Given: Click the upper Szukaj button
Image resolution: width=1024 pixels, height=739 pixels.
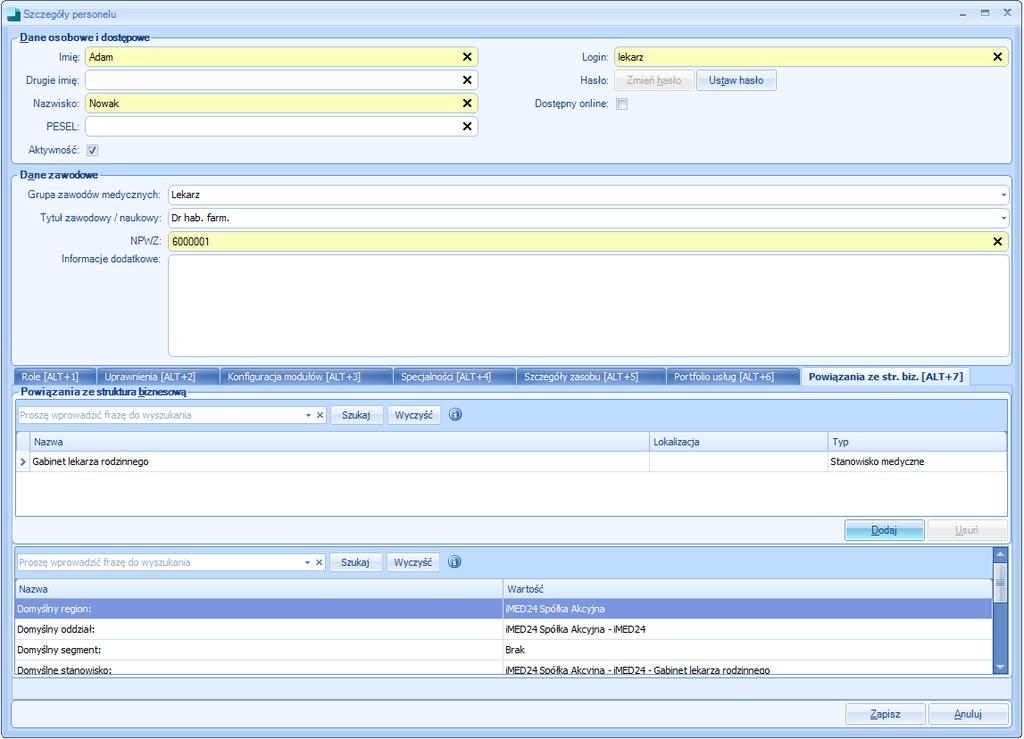Looking at the screenshot, I should coord(356,415).
